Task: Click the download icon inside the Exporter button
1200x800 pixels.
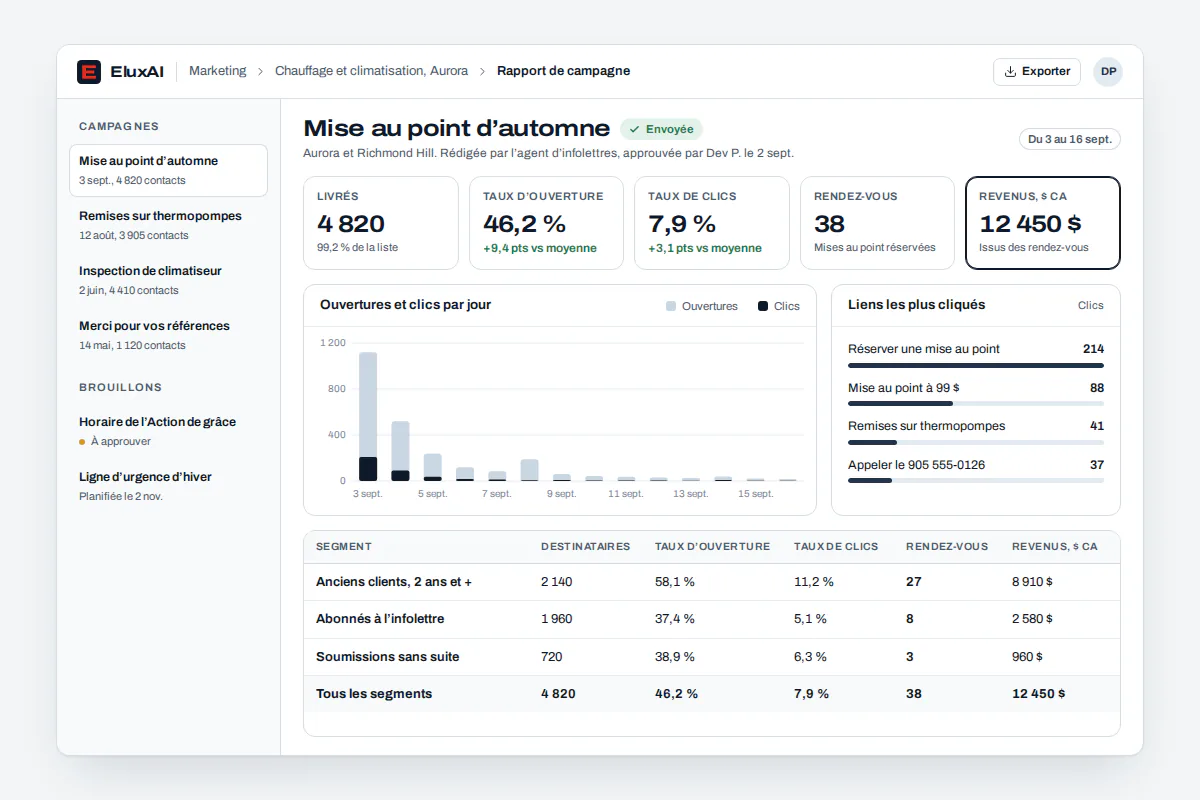Action: coord(1010,72)
